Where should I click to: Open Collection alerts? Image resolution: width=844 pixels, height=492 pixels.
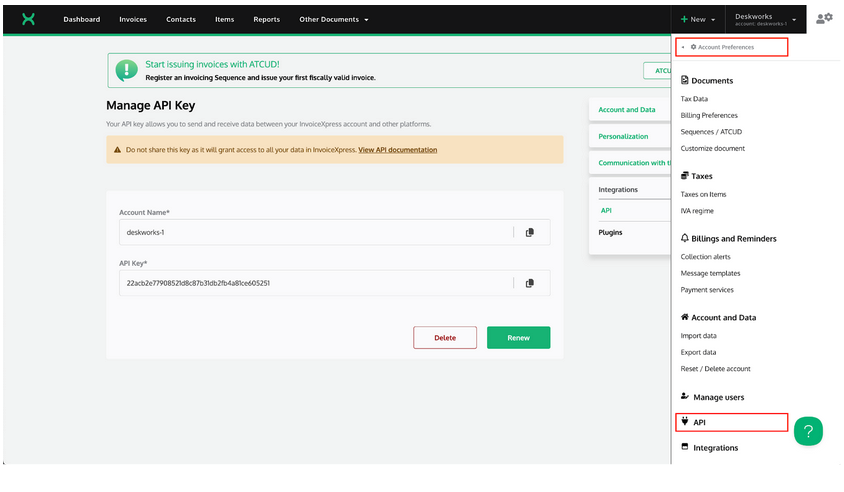click(x=705, y=257)
